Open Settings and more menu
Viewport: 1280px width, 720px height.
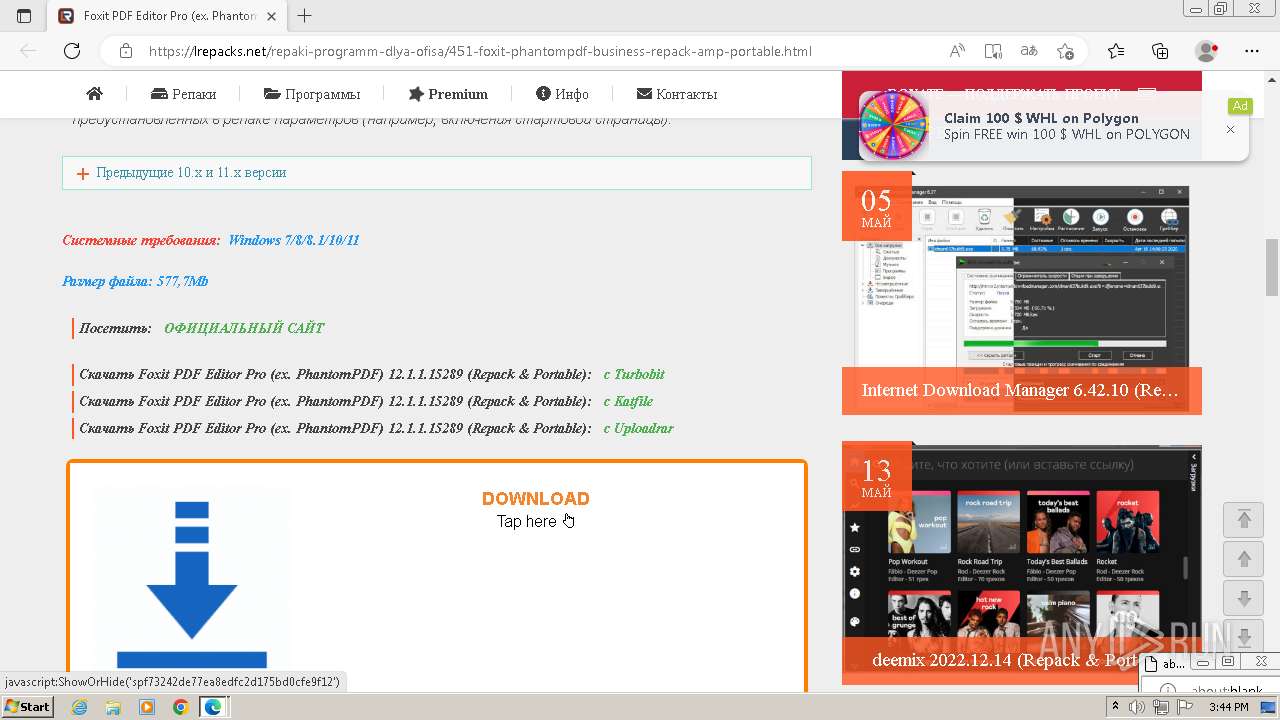(x=1252, y=51)
